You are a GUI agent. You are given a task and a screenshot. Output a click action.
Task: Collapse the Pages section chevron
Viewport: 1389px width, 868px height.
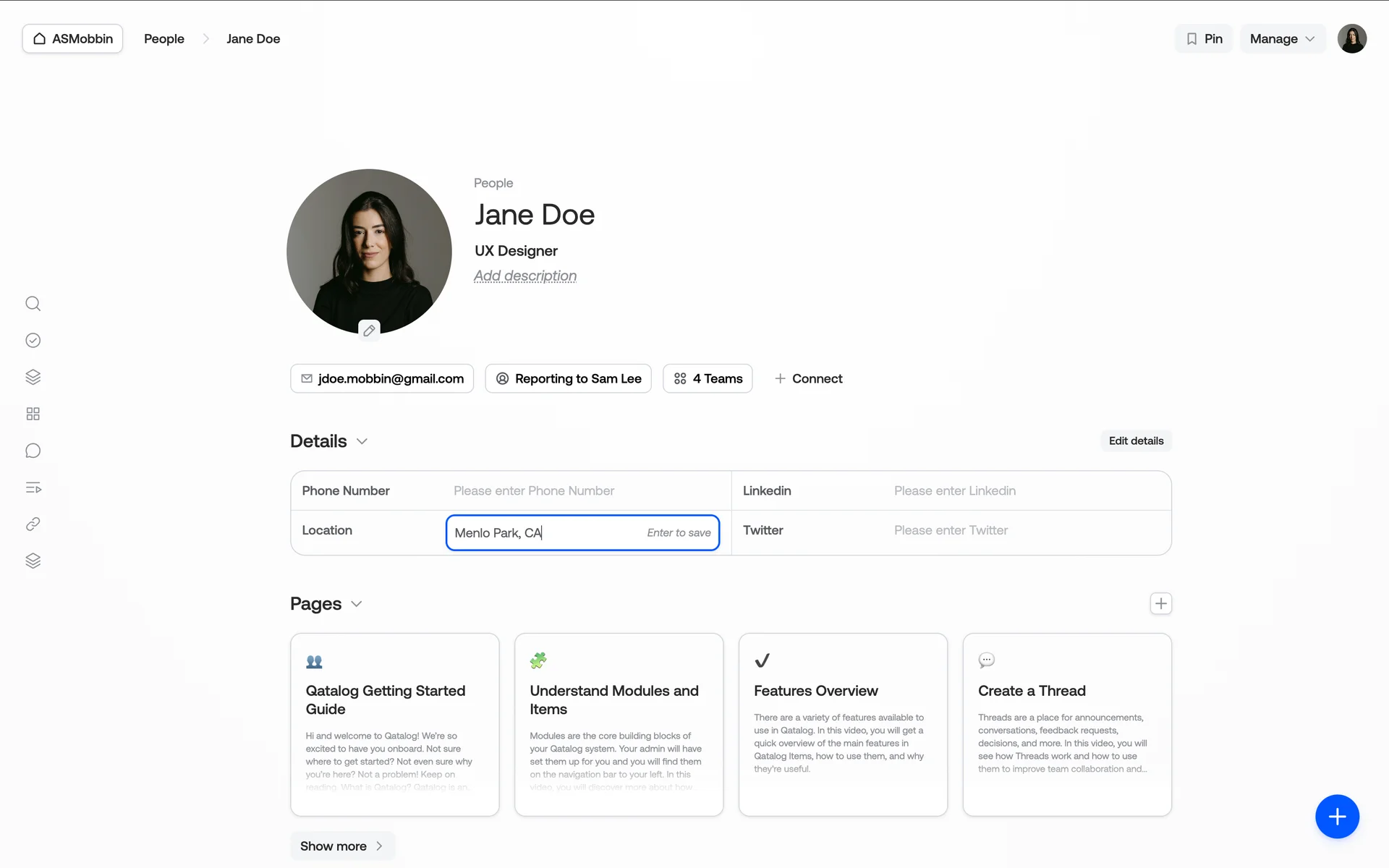pyautogui.click(x=357, y=604)
